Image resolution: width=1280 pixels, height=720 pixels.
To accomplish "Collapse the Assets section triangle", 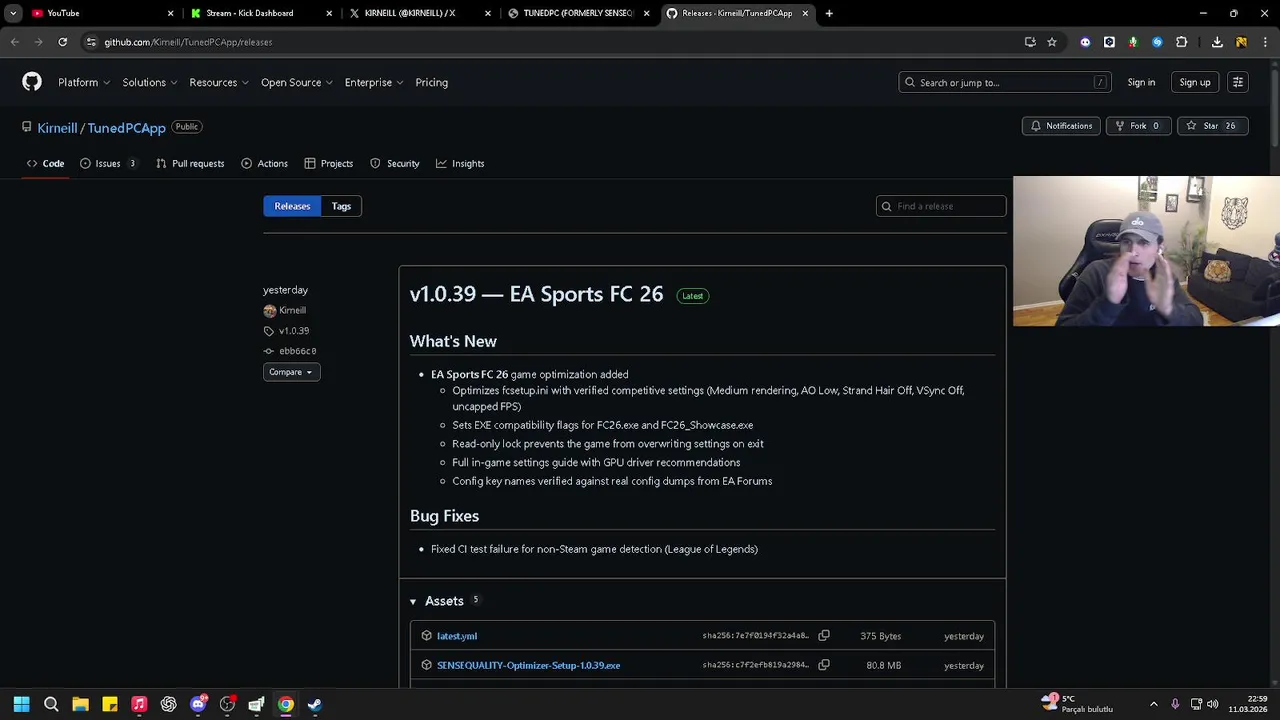I will point(413,601).
